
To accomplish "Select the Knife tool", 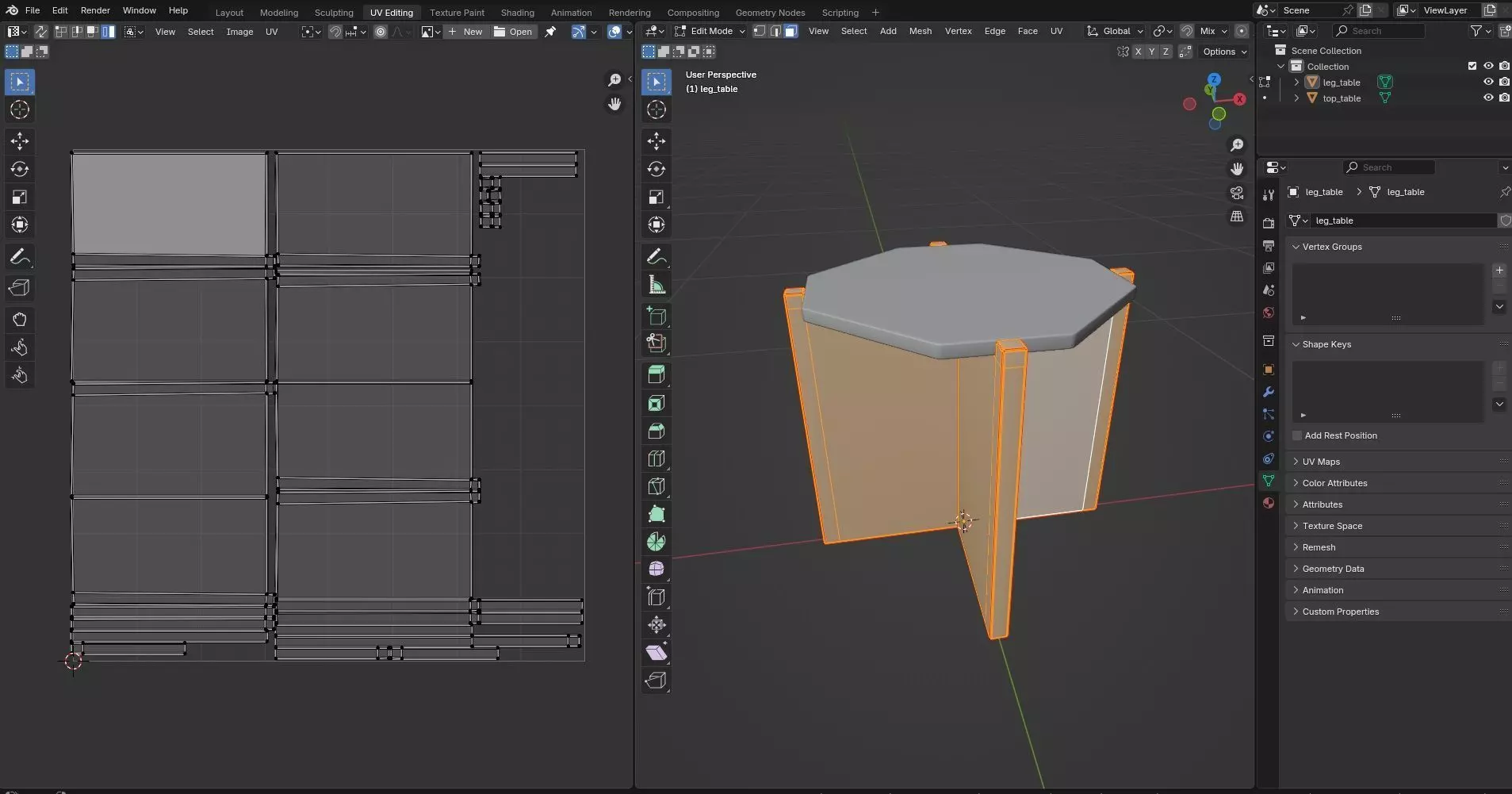I will [x=656, y=486].
